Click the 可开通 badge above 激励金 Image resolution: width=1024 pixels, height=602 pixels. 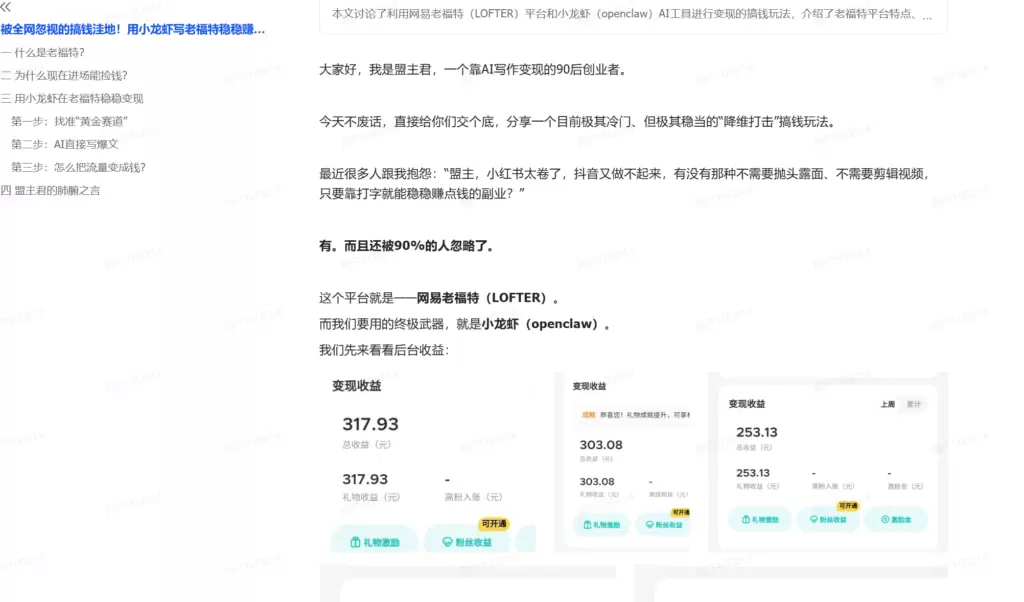(848, 506)
